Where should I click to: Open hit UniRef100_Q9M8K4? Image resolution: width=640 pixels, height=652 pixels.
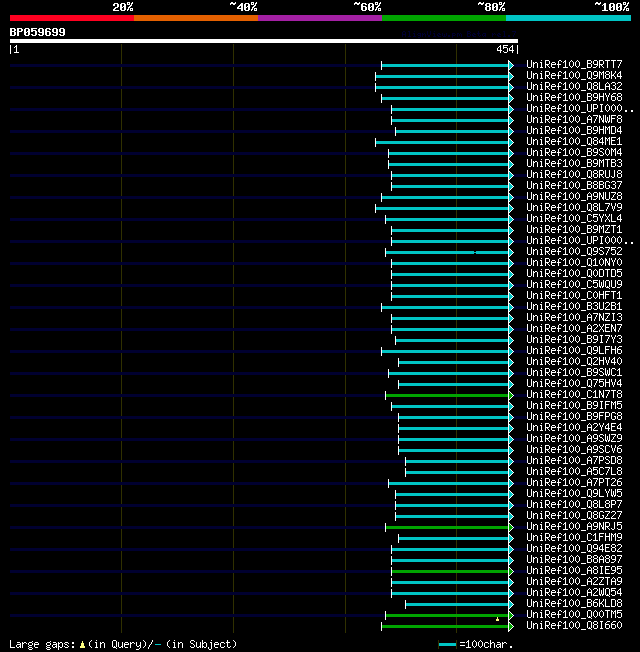pyautogui.click(x=574, y=76)
